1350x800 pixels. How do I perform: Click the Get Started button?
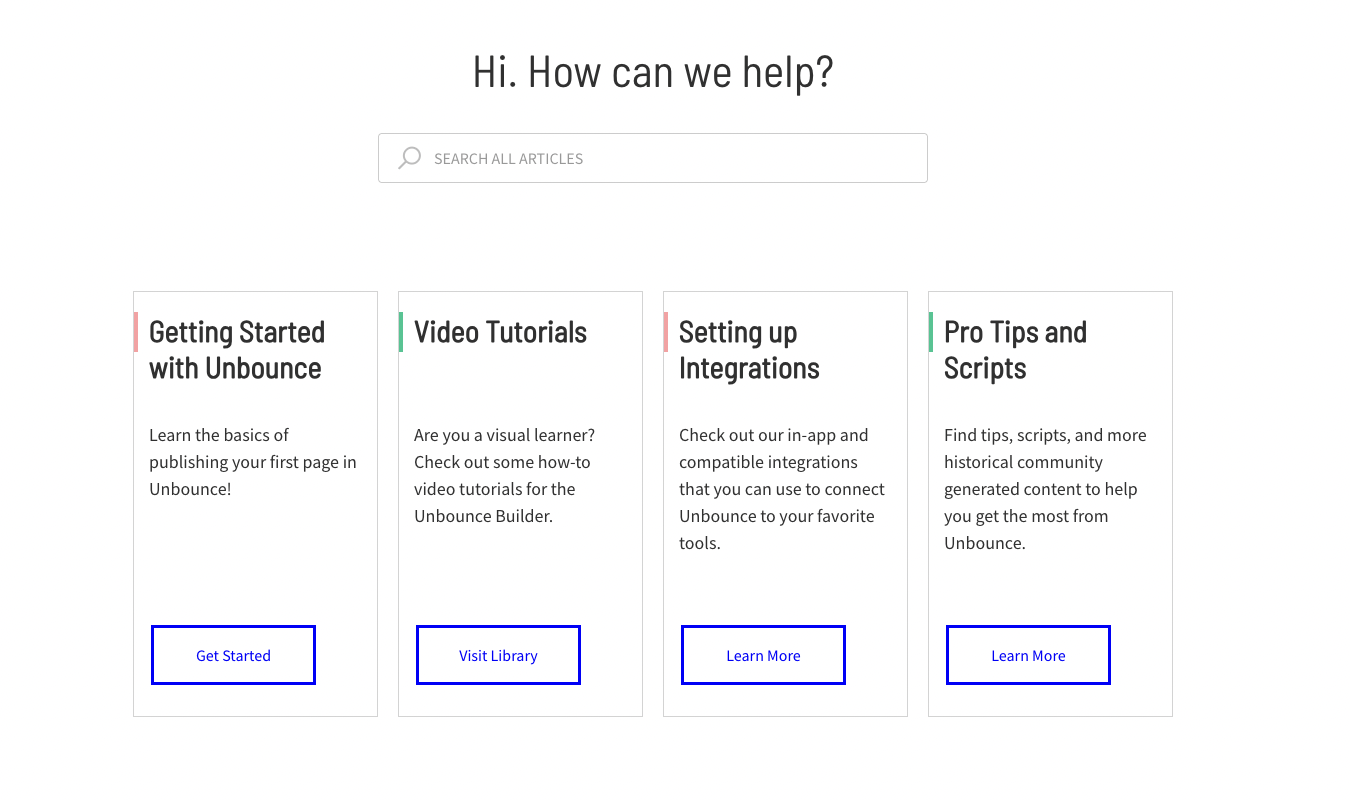pyautogui.click(x=233, y=655)
